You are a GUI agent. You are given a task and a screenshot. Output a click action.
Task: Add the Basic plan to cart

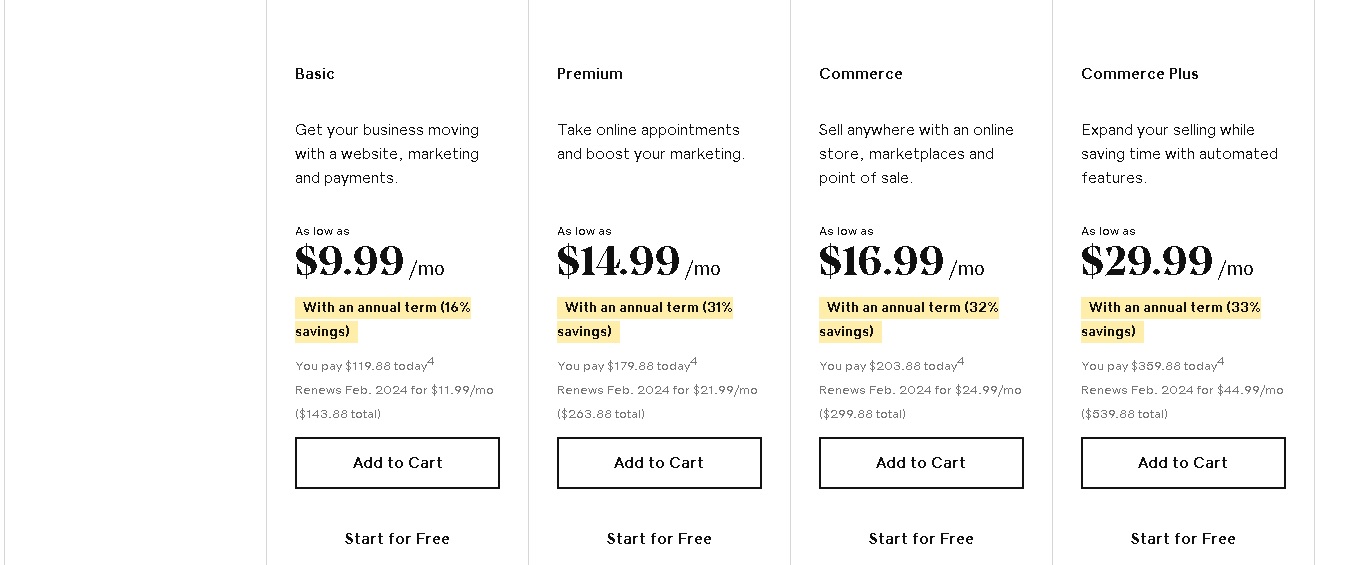pos(397,463)
